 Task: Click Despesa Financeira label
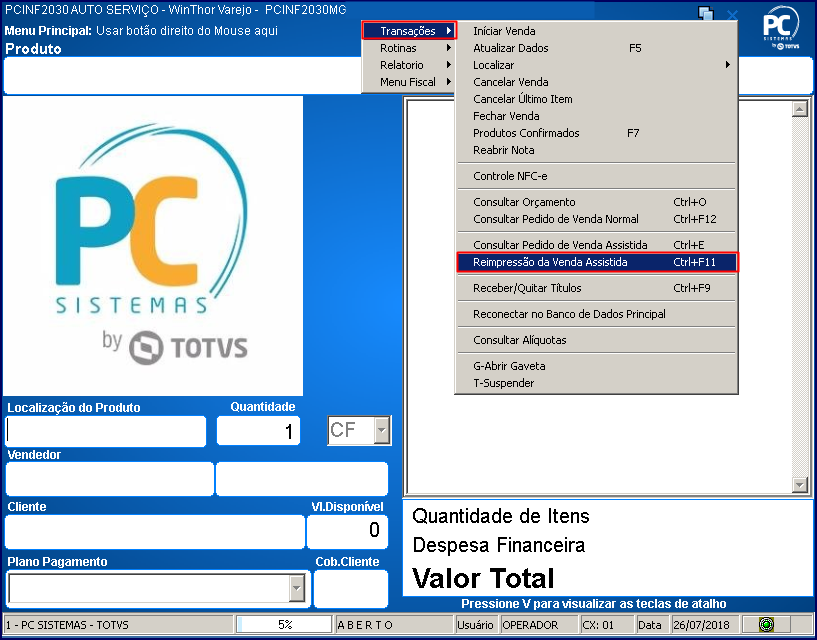499,545
